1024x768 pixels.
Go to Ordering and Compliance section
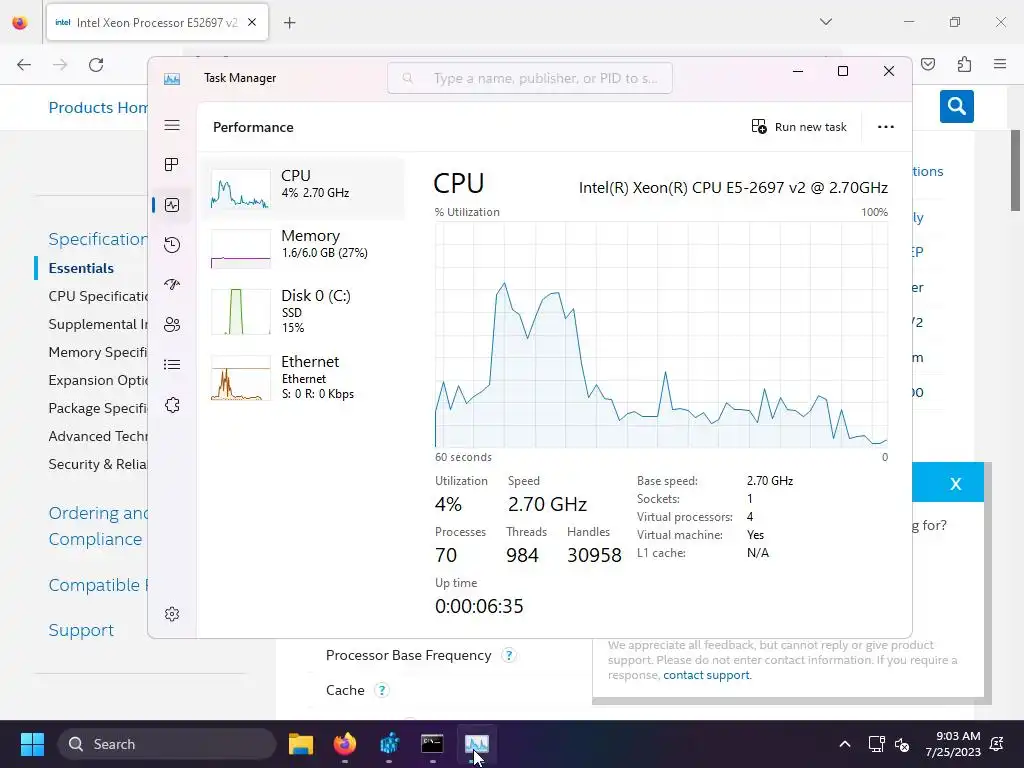[x=98, y=526]
